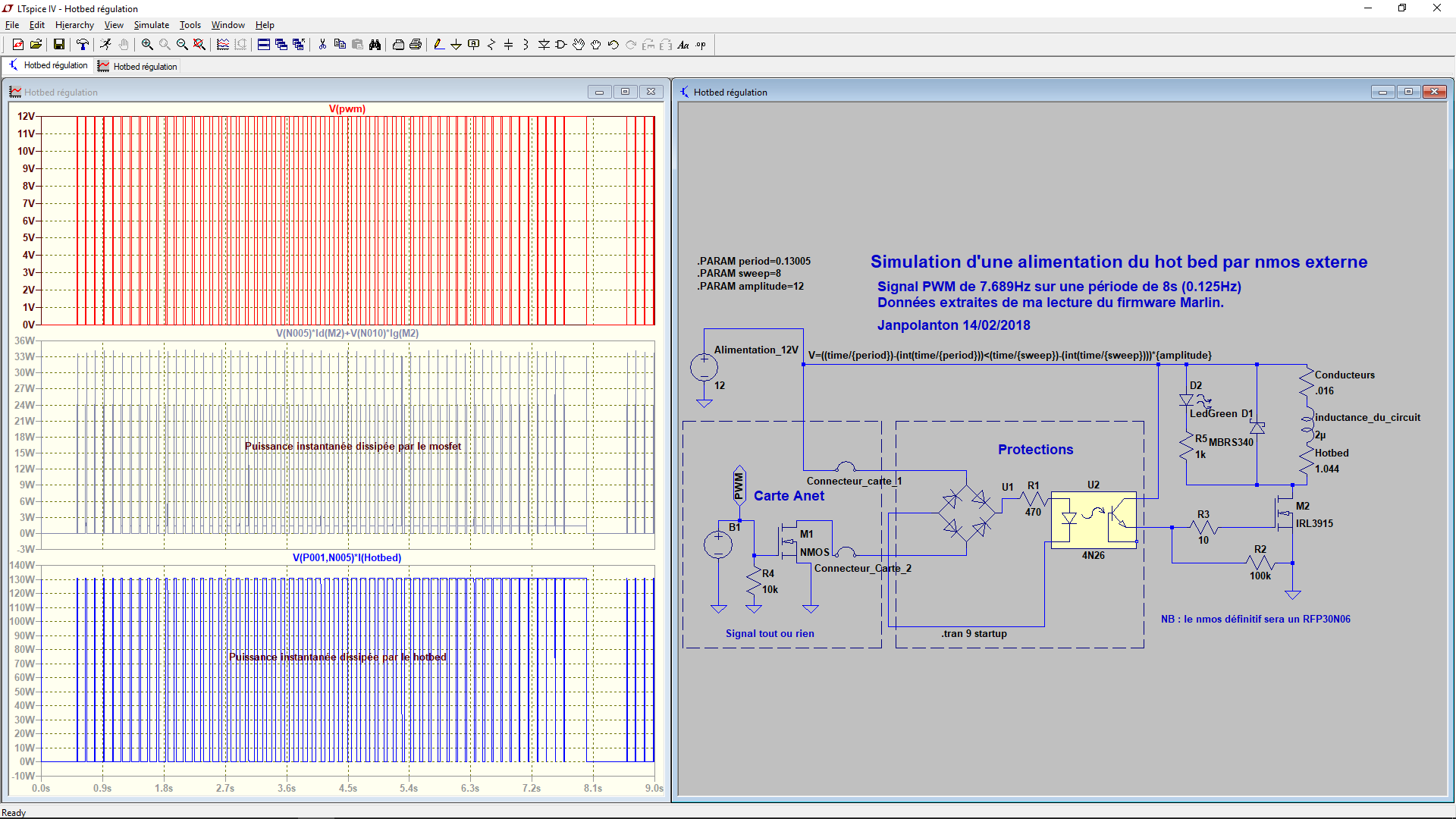Click the .PARAM period=0.13005 directive
Viewport: 1456px width, 819px height.
coord(754,262)
